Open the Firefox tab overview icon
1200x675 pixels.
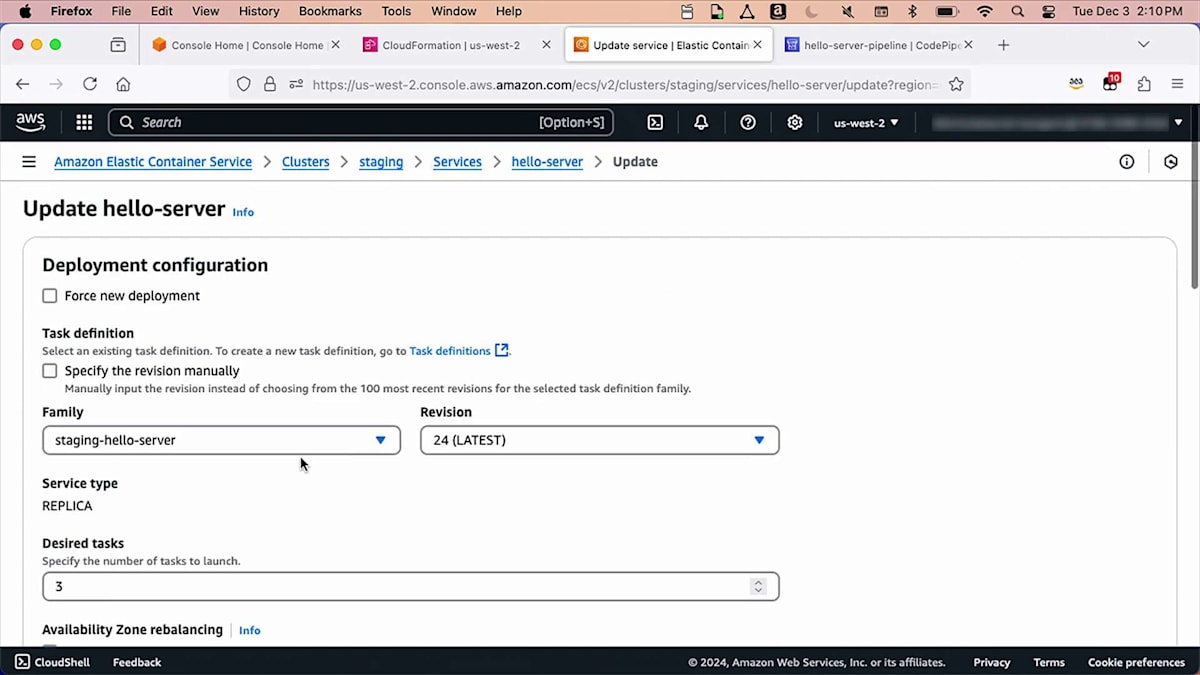[118, 45]
